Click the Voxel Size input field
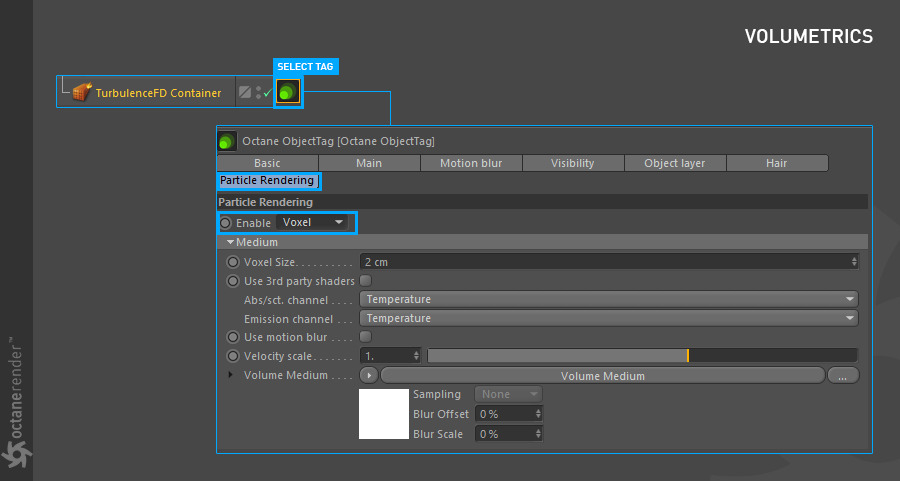The width and height of the screenshot is (900, 481). 609,261
